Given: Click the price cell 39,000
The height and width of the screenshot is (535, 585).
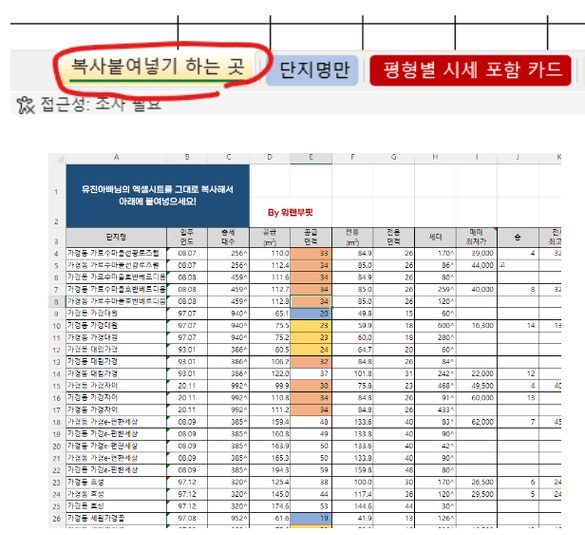Looking at the screenshot, I should click(x=476, y=253).
